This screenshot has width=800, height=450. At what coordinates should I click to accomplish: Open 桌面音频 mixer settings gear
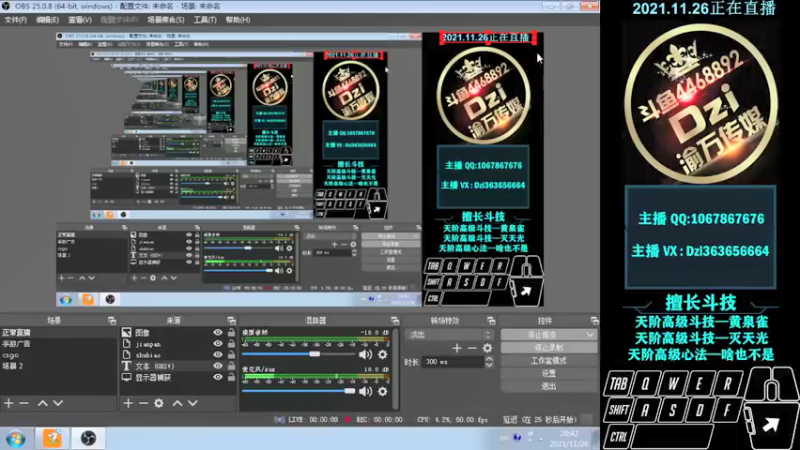click(x=383, y=354)
